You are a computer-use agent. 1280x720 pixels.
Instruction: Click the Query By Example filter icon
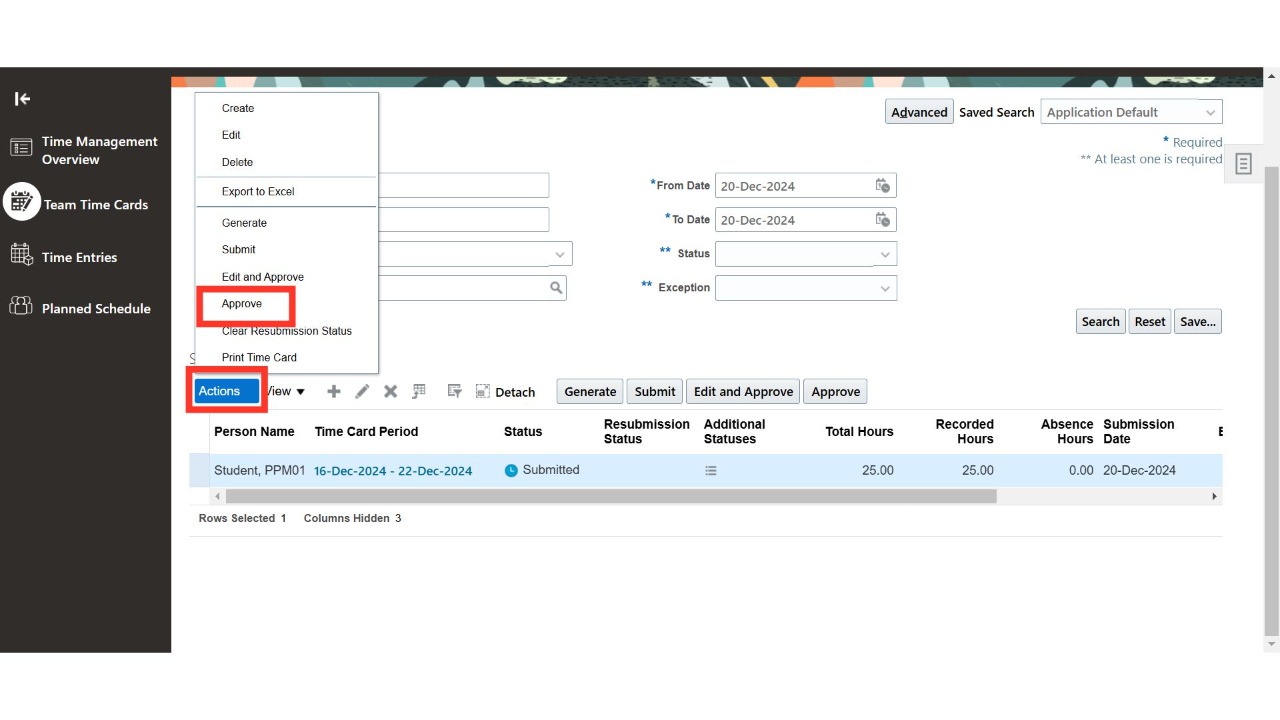(454, 392)
